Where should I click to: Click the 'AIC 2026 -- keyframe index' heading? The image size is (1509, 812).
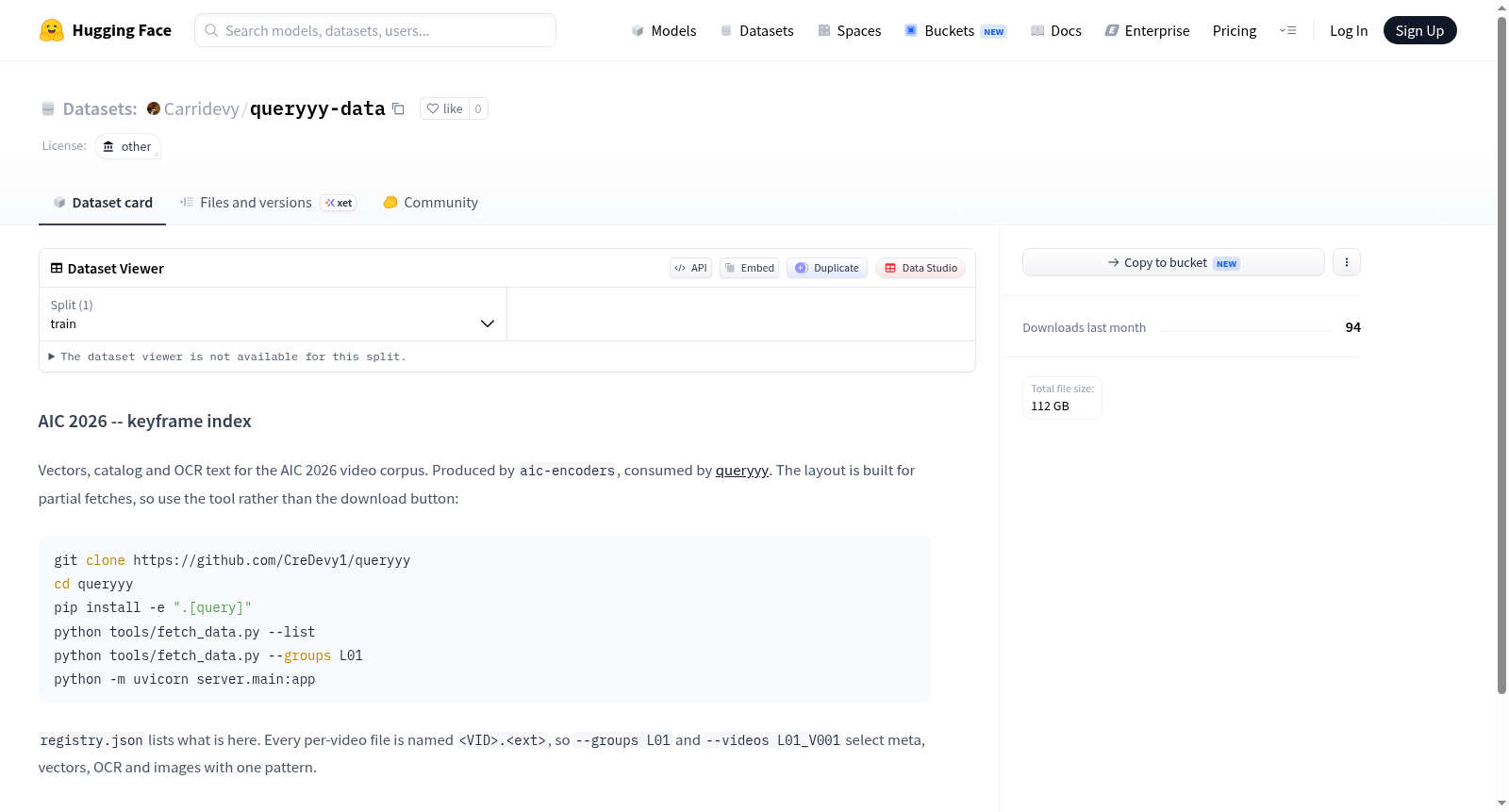(144, 422)
